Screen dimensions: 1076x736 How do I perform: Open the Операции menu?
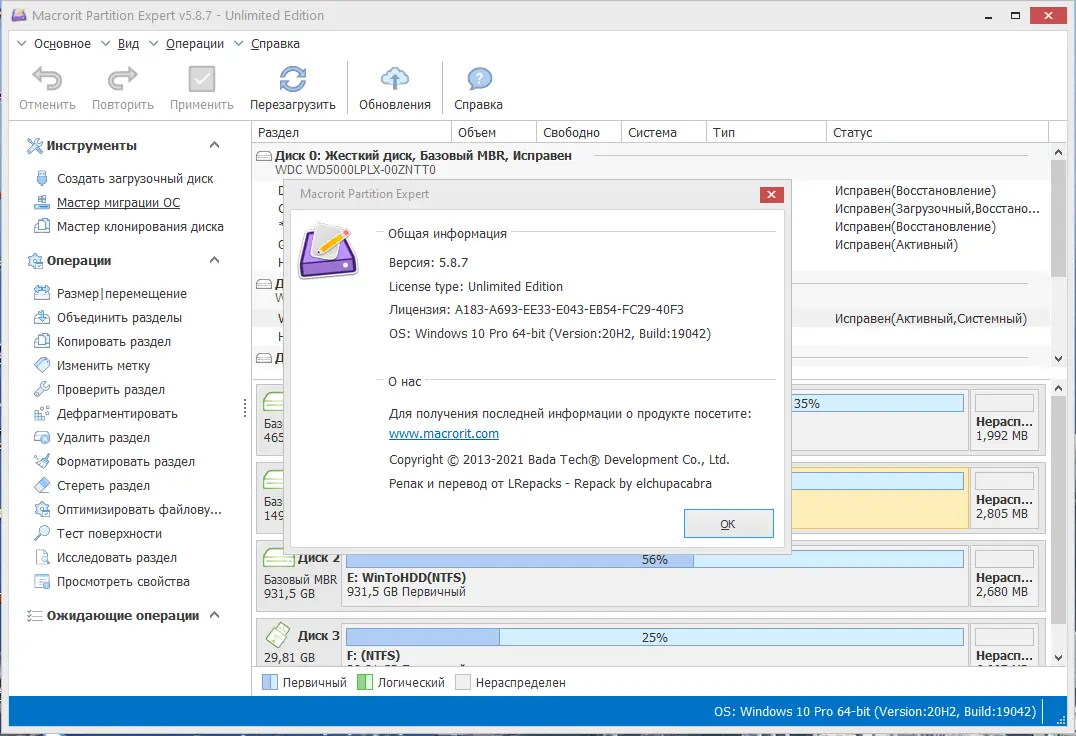[x=195, y=43]
